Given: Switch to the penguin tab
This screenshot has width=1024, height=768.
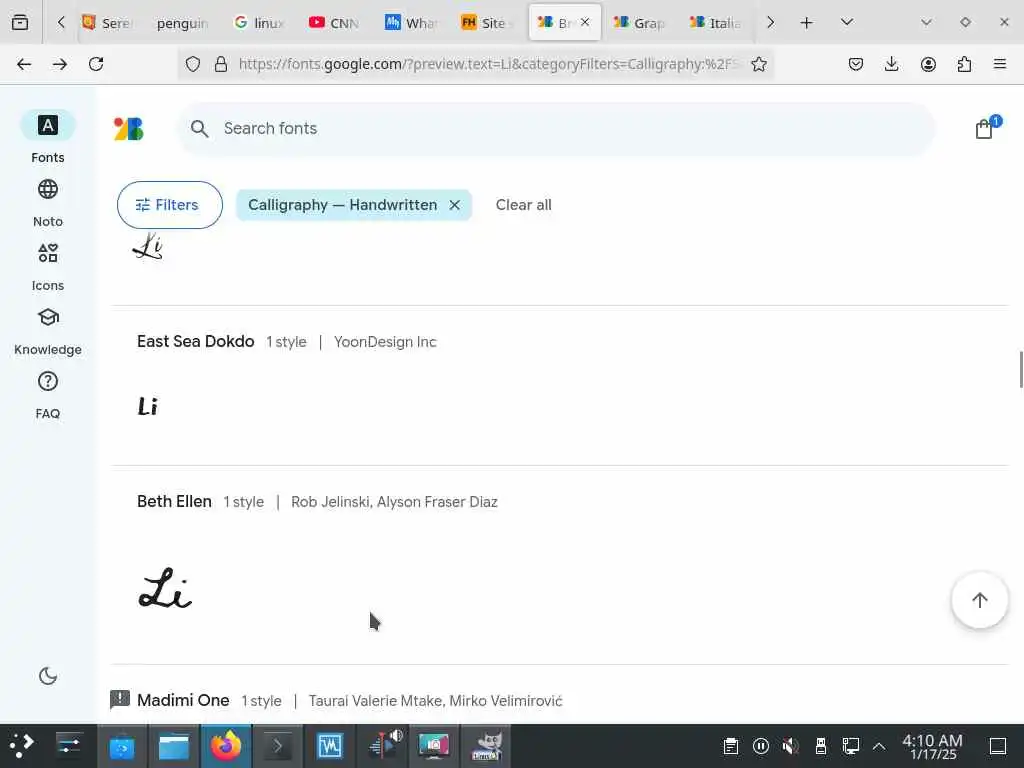Looking at the screenshot, I should click(x=183, y=23).
